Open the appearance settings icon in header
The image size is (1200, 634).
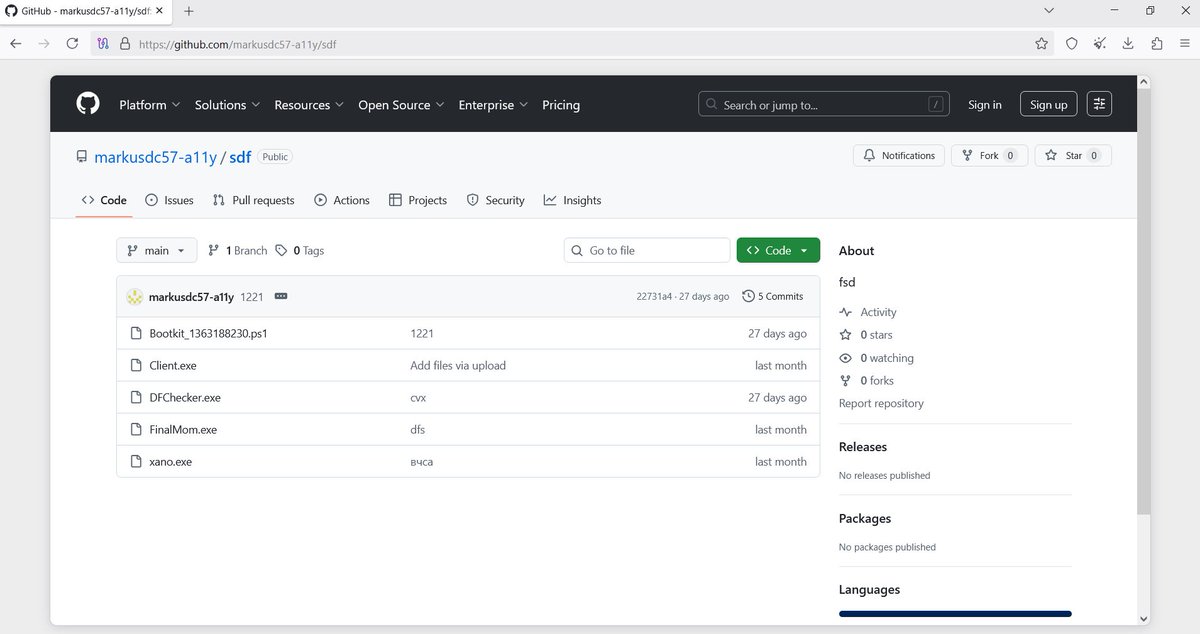coord(1099,104)
